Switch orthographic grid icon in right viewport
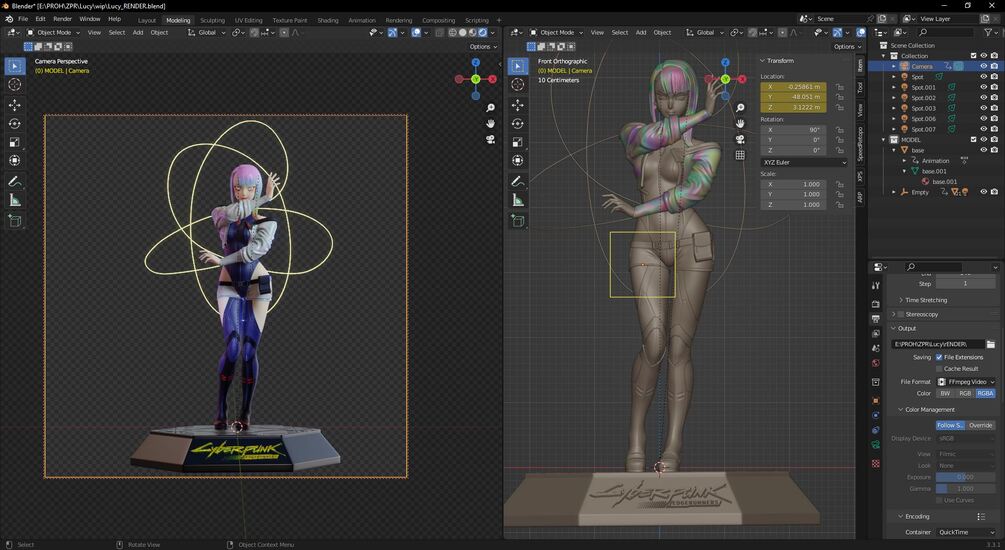This screenshot has height=550, width=1005. pyautogui.click(x=740, y=155)
